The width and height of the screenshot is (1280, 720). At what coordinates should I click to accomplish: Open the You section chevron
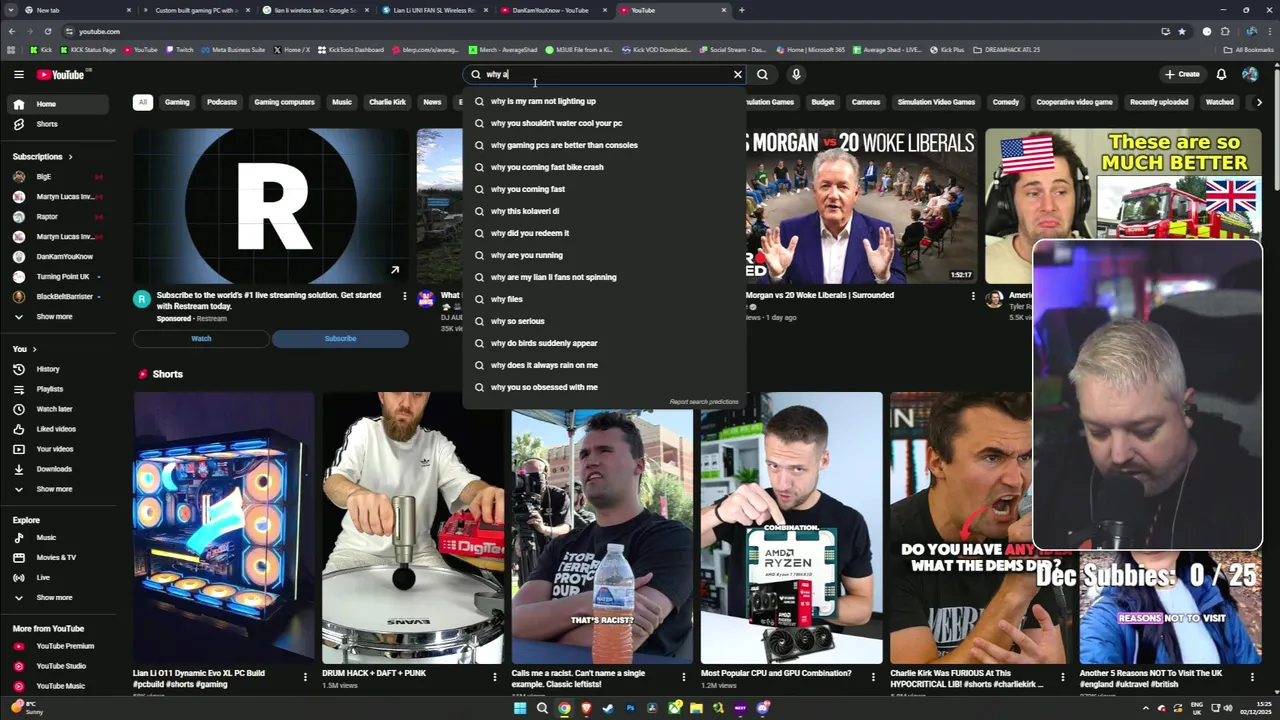click(x=34, y=349)
